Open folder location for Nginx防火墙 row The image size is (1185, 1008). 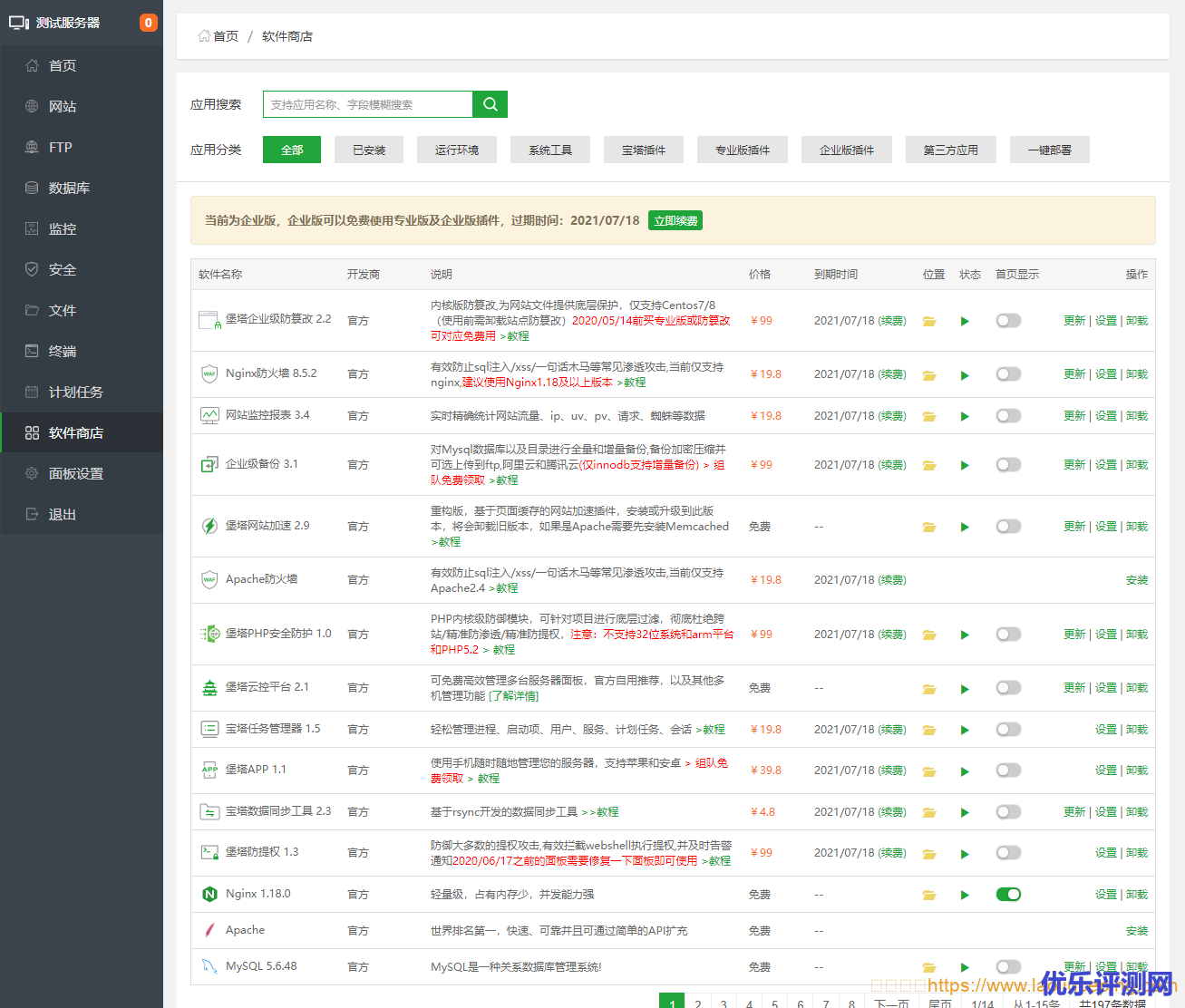[929, 374]
